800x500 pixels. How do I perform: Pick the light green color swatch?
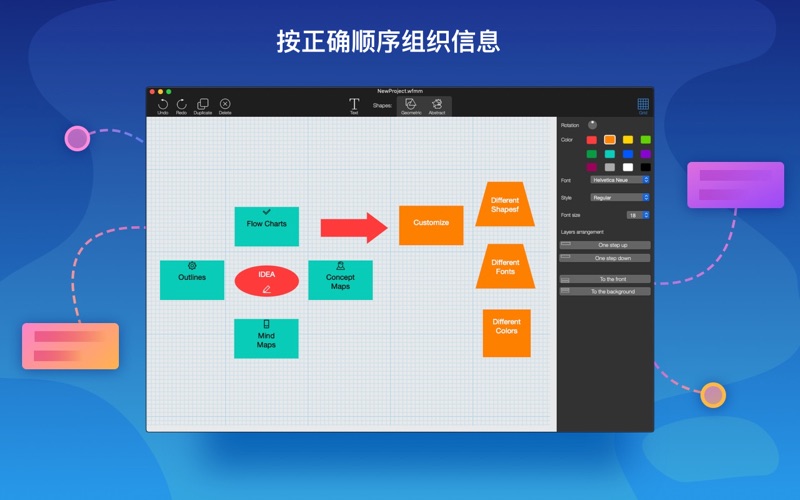[x=645, y=140]
